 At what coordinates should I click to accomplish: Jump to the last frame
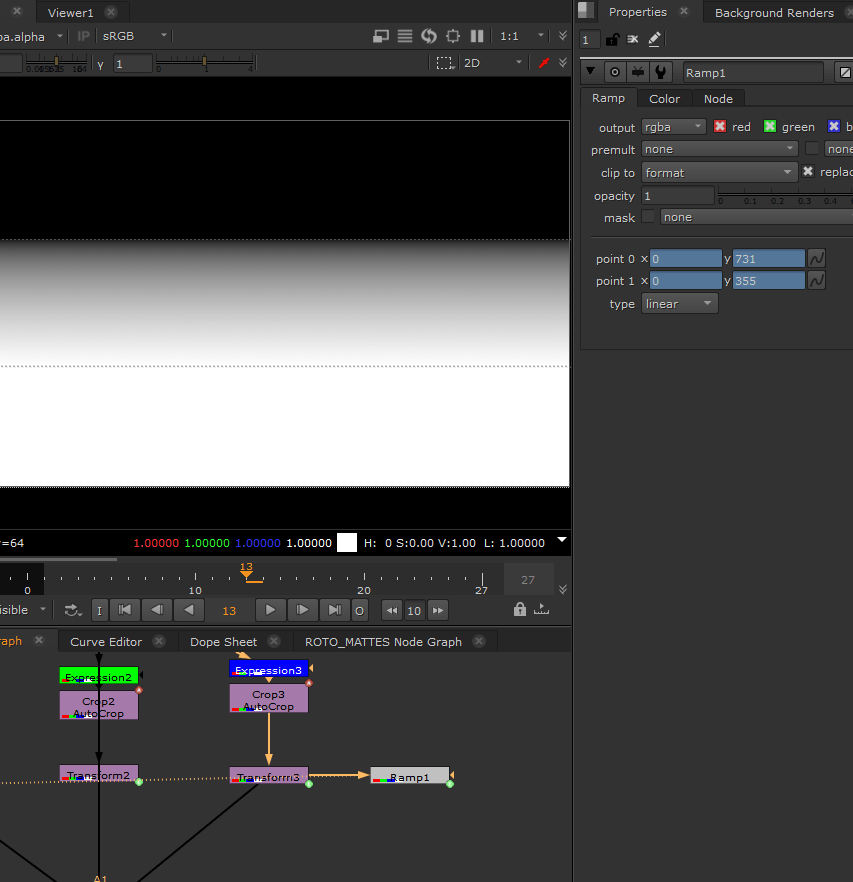point(334,610)
